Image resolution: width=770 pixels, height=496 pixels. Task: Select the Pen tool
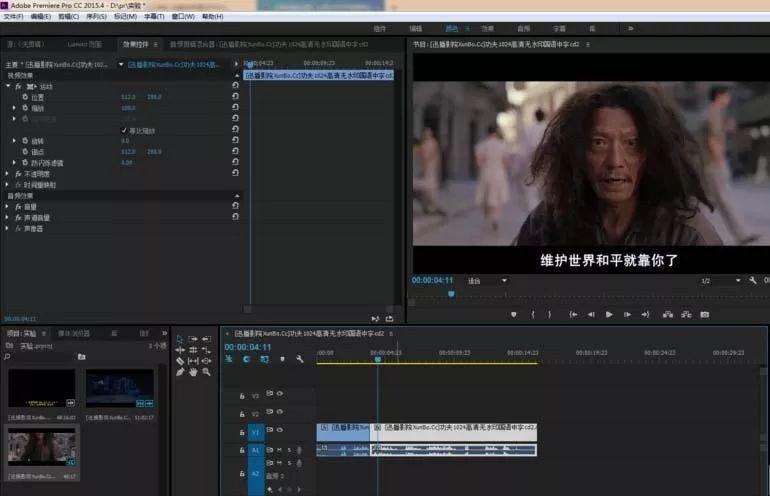tap(180, 372)
